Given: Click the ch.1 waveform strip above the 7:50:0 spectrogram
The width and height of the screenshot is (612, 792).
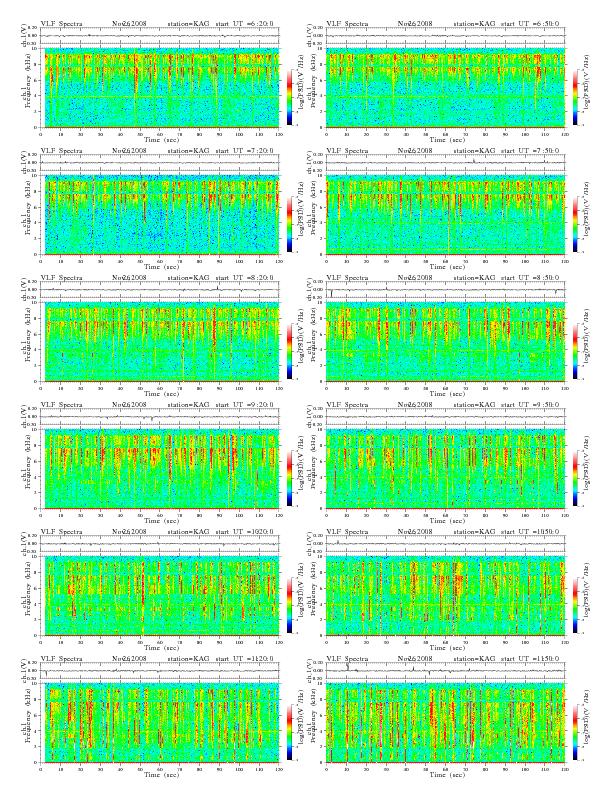Looking at the screenshot, I should 445,163.
